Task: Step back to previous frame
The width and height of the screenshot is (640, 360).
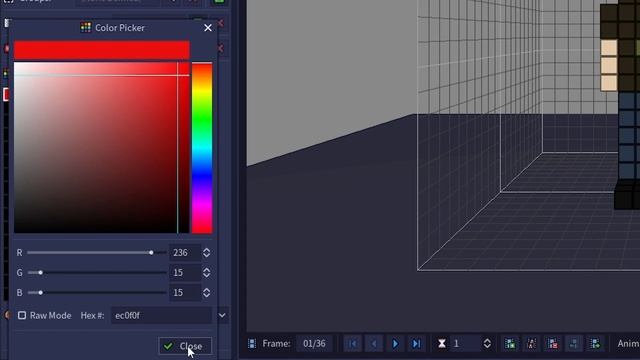Action: (374, 344)
